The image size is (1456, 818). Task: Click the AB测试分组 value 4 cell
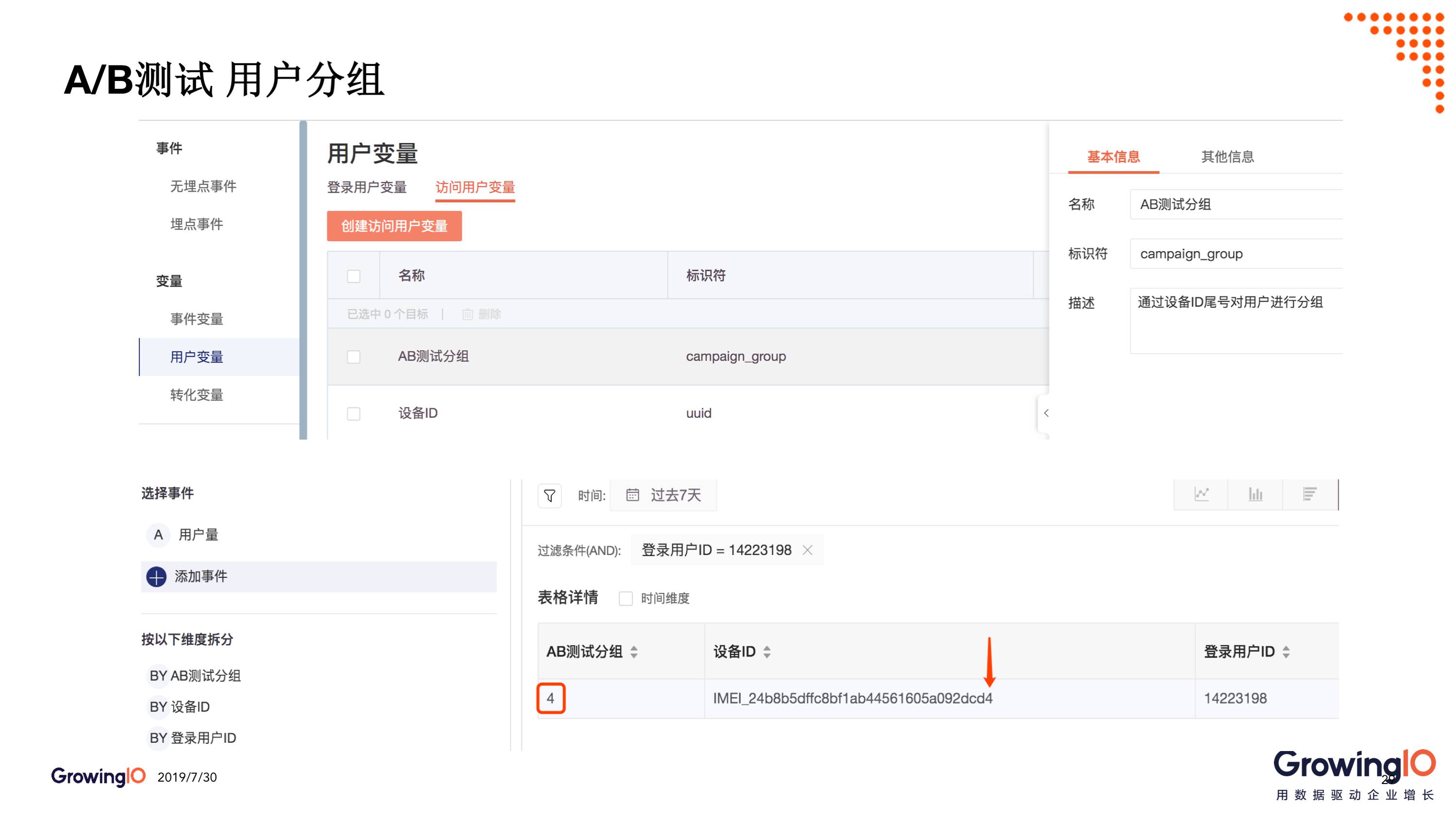click(x=550, y=699)
